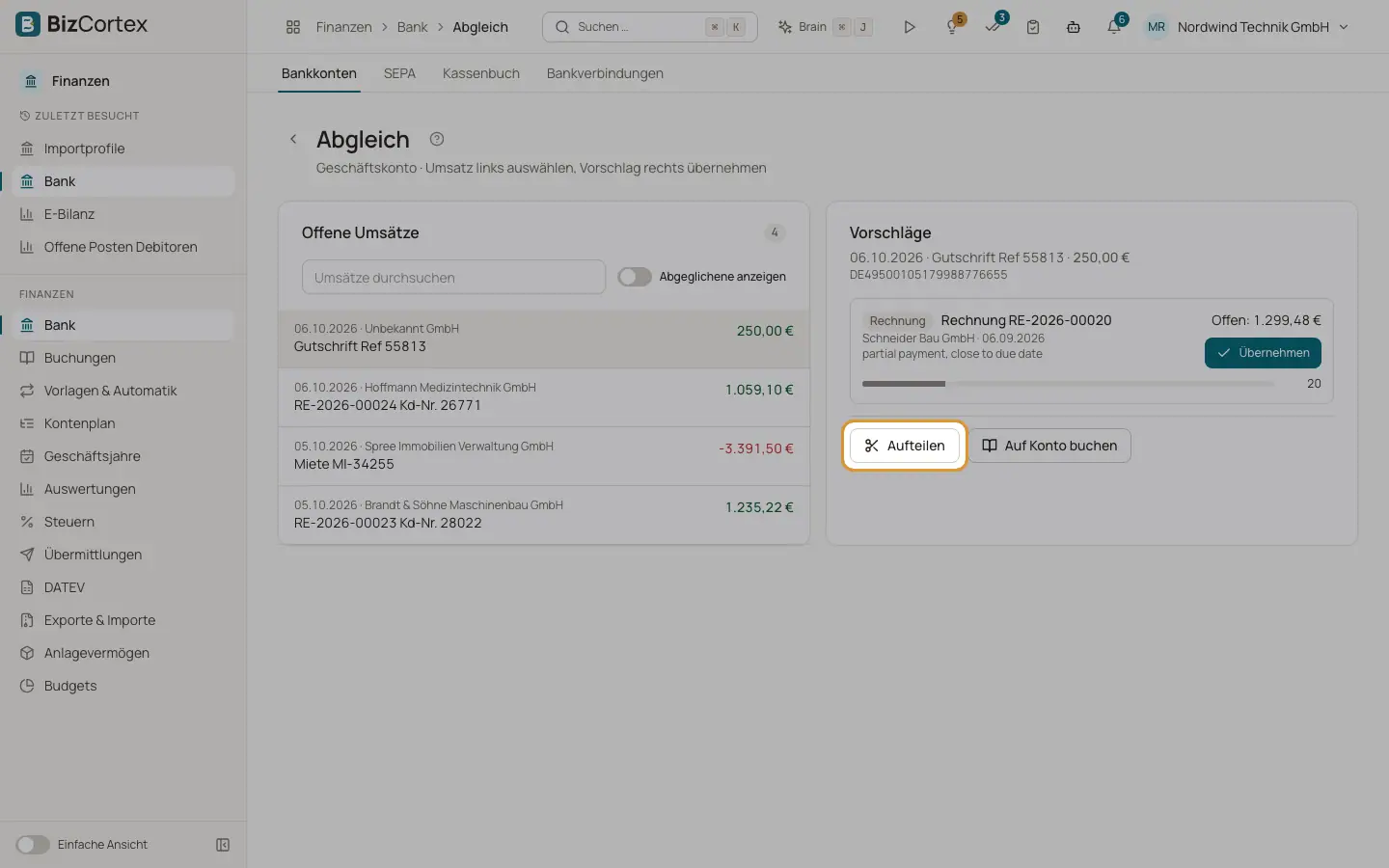Focus the Umsätze durchsuchen search field
Viewport: 1389px width, 868px height.
pos(453,278)
